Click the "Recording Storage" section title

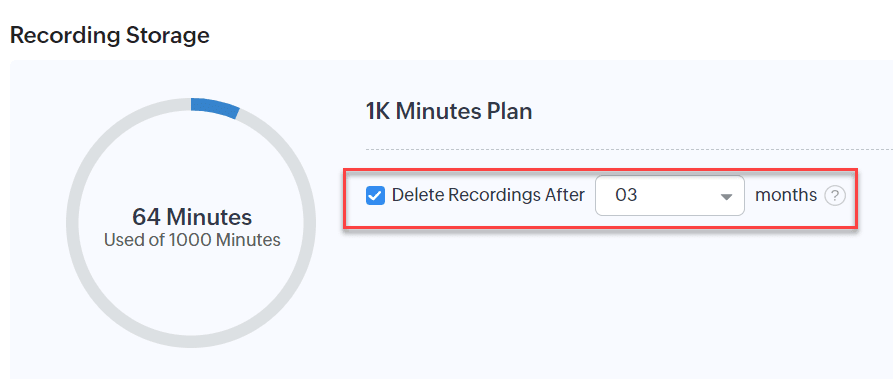[x=110, y=35]
